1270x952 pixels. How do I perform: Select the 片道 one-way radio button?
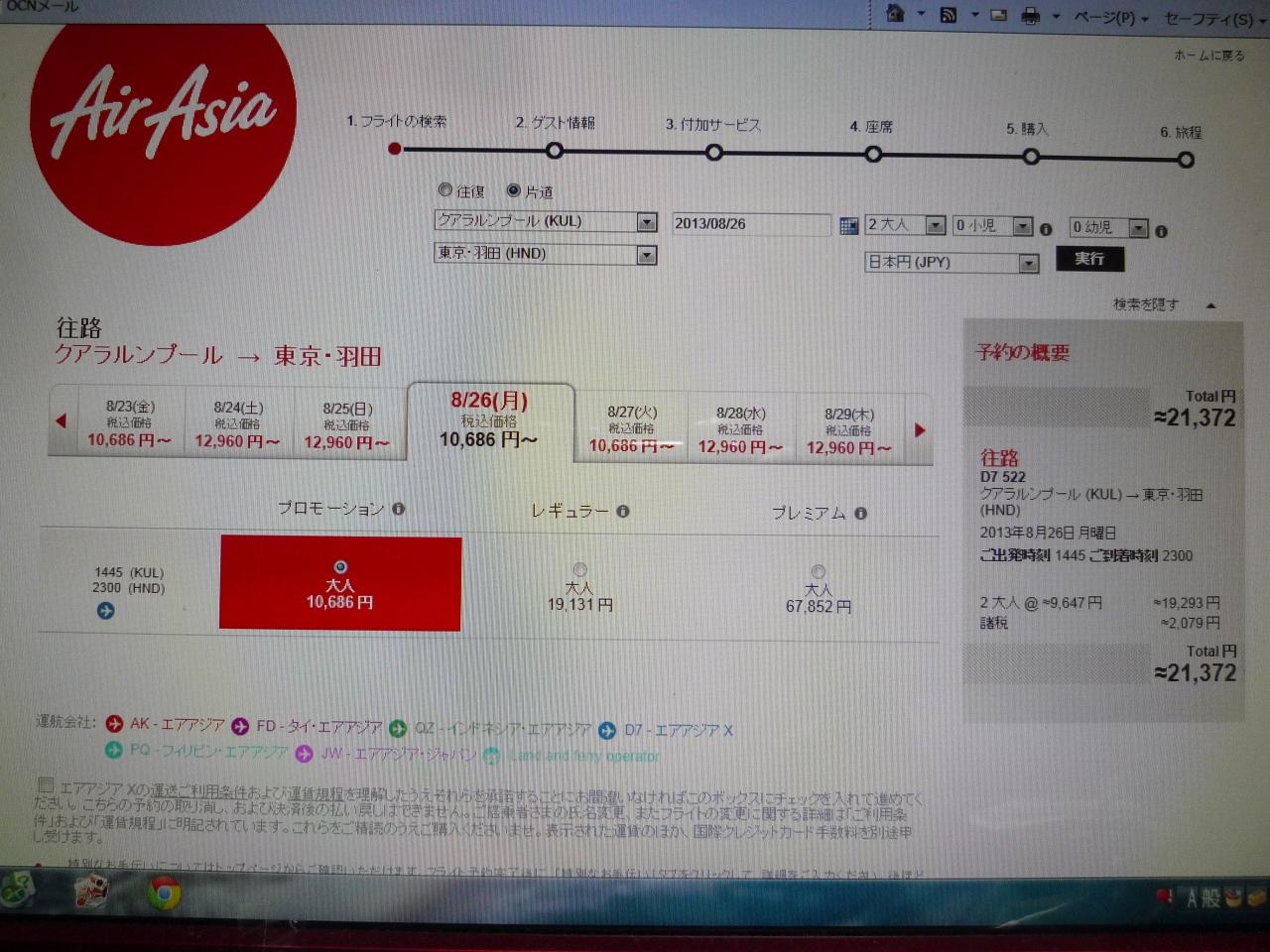(513, 190)
